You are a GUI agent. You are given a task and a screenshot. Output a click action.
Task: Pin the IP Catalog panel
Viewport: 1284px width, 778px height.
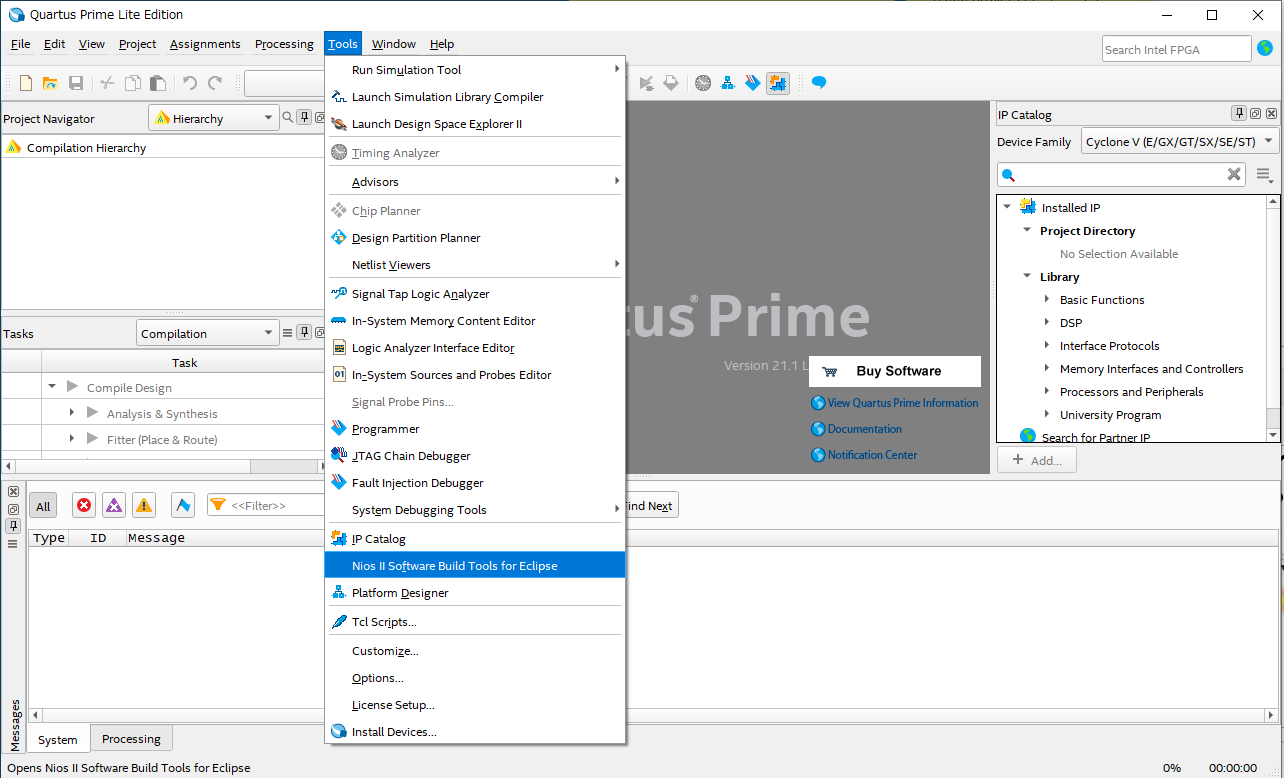click(1239, 114)
